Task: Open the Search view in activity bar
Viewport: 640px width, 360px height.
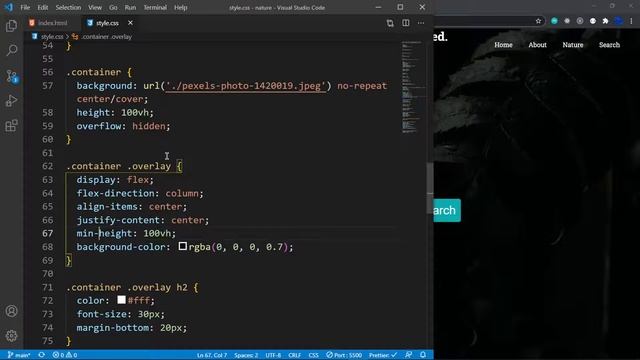Action: (11, 51)
